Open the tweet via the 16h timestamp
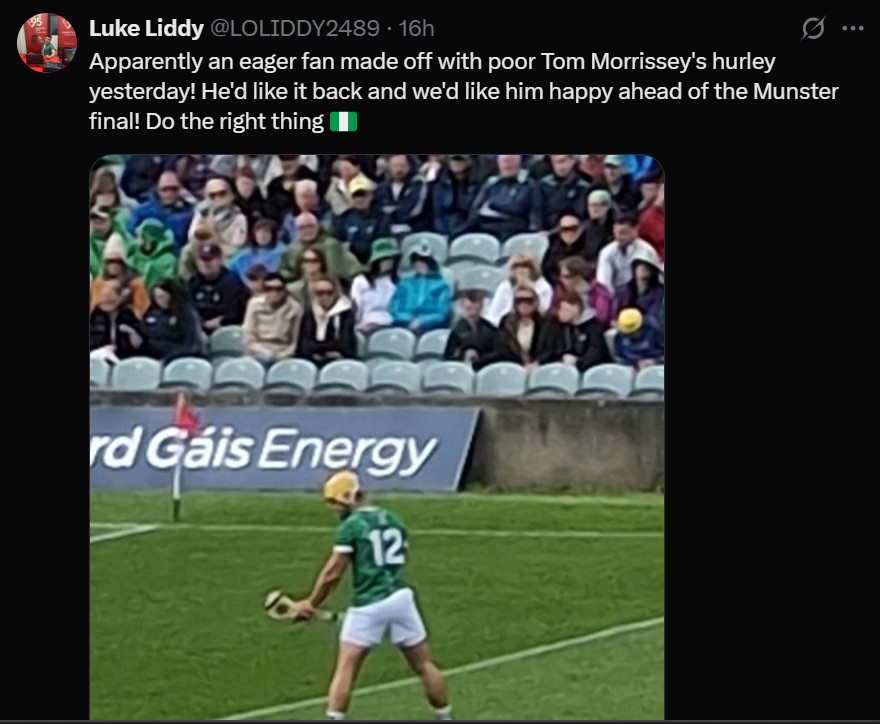880x724 pixels. click(x=416, y=28)
